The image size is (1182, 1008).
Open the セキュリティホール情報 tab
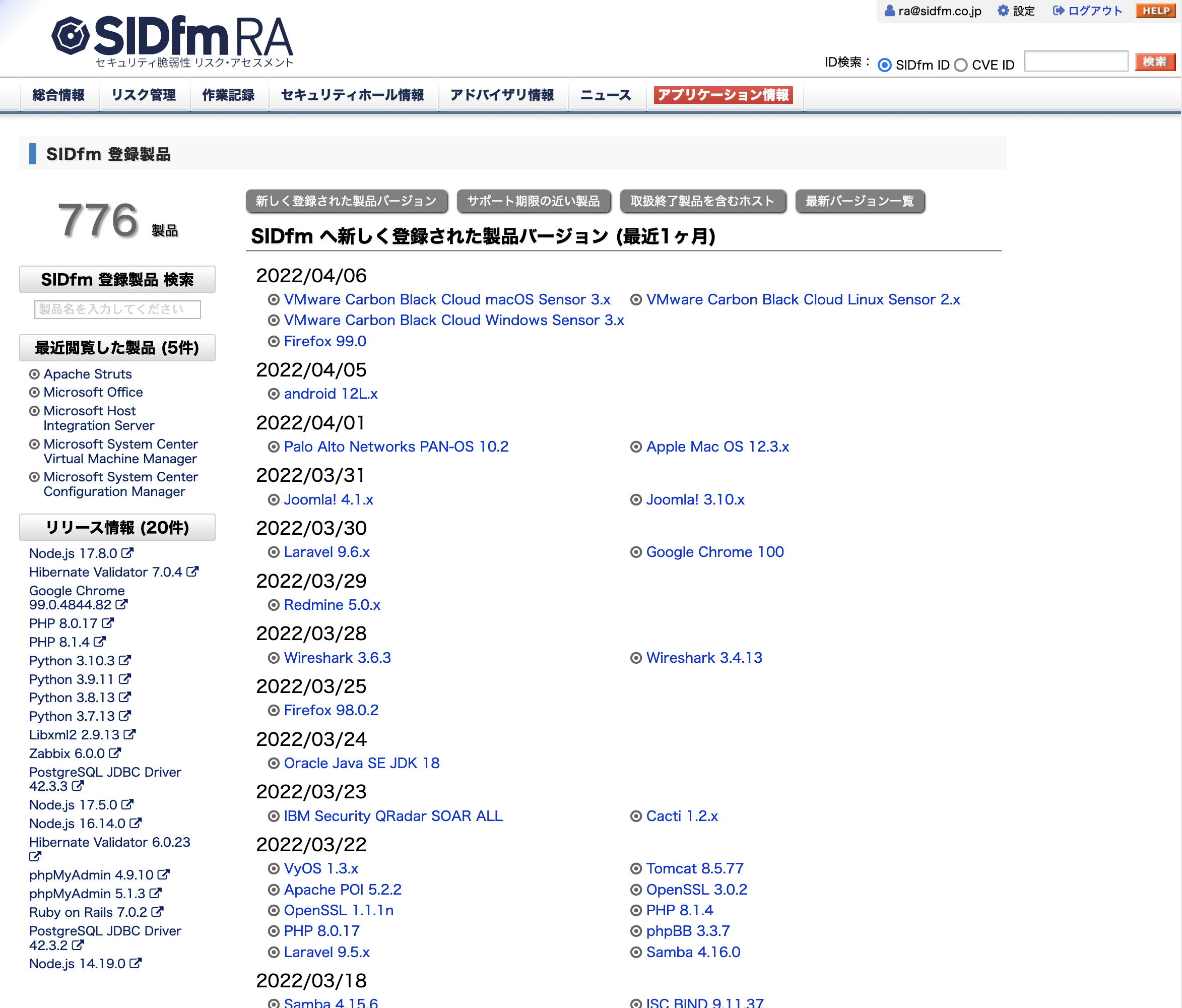click(353, 95)
